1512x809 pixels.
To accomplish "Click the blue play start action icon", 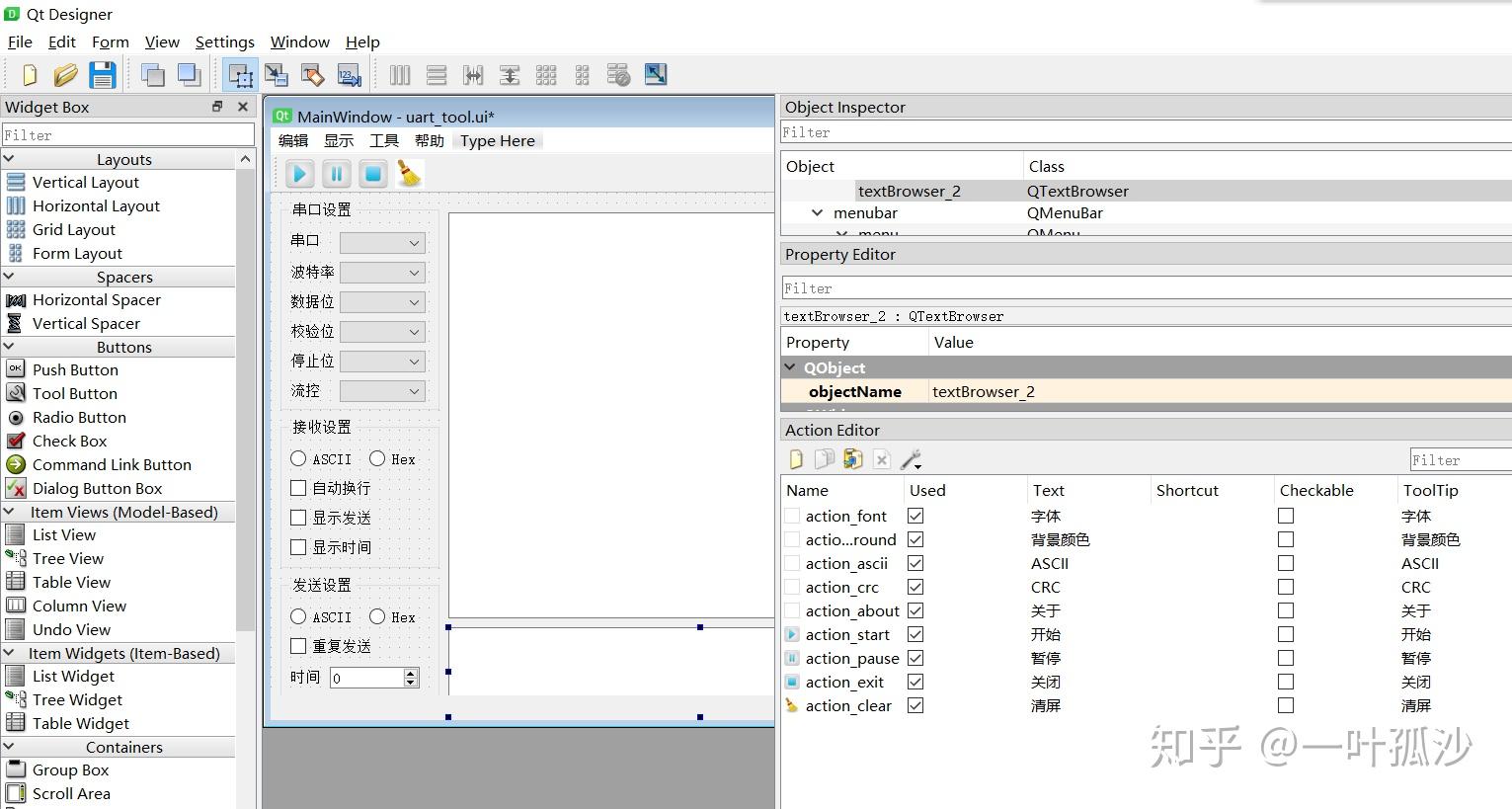I will (x=299, y=174).
